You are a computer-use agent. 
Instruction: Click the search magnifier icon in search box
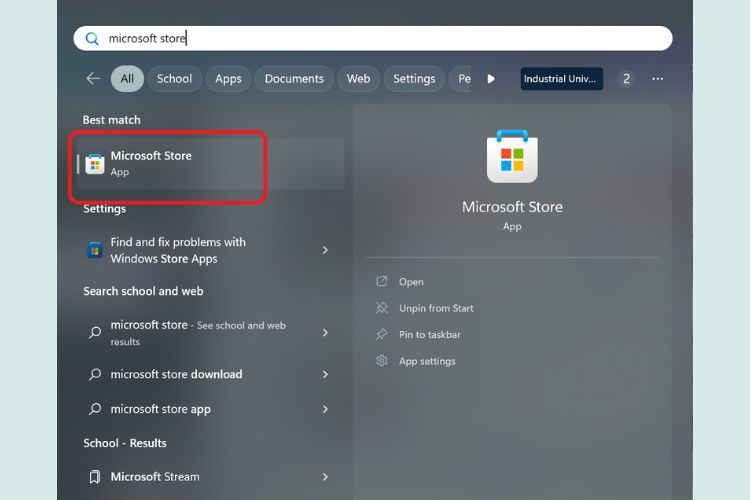tap(92, 39)
